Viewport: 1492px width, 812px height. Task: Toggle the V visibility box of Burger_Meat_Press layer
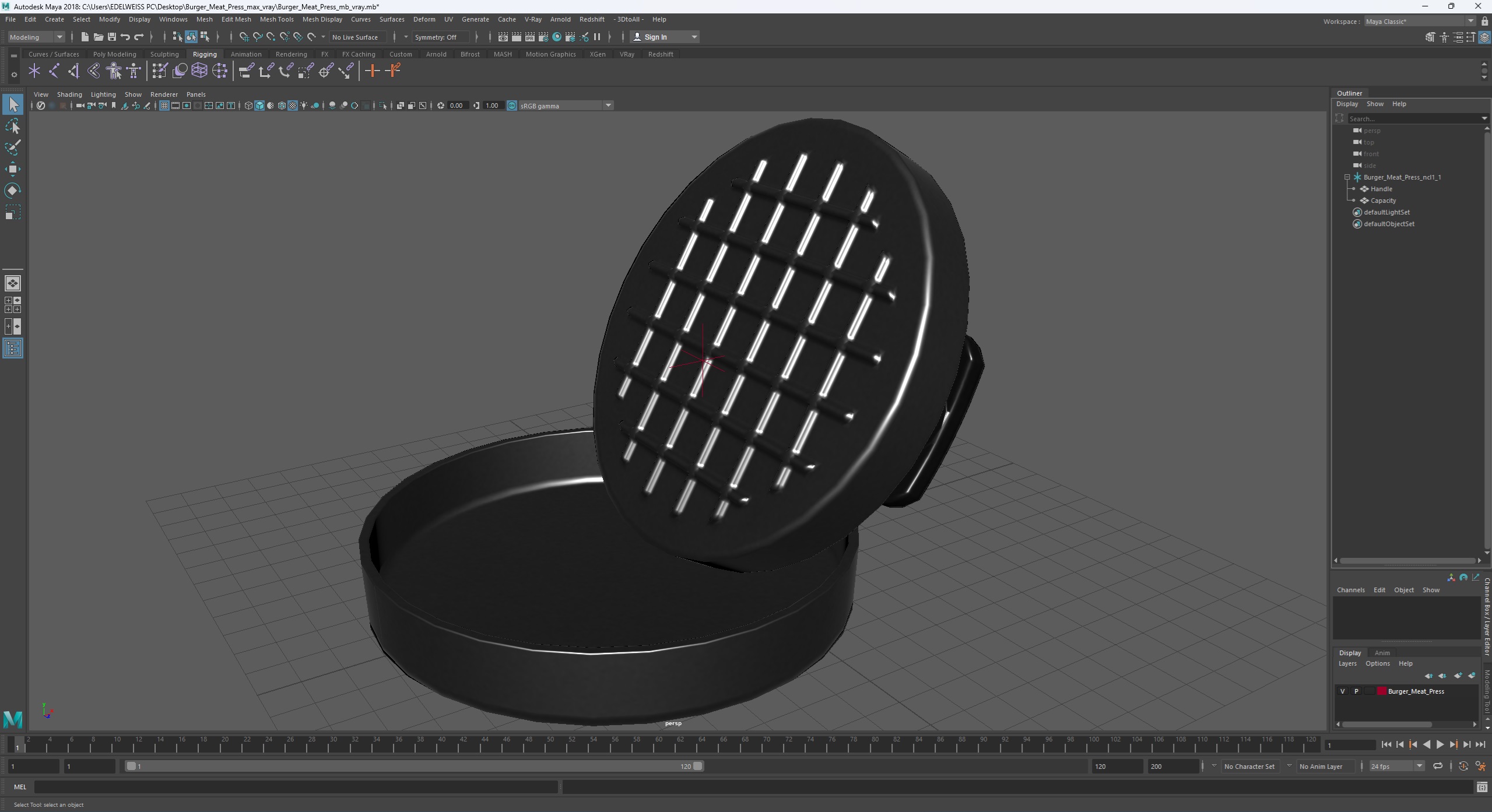point(1343,691)
